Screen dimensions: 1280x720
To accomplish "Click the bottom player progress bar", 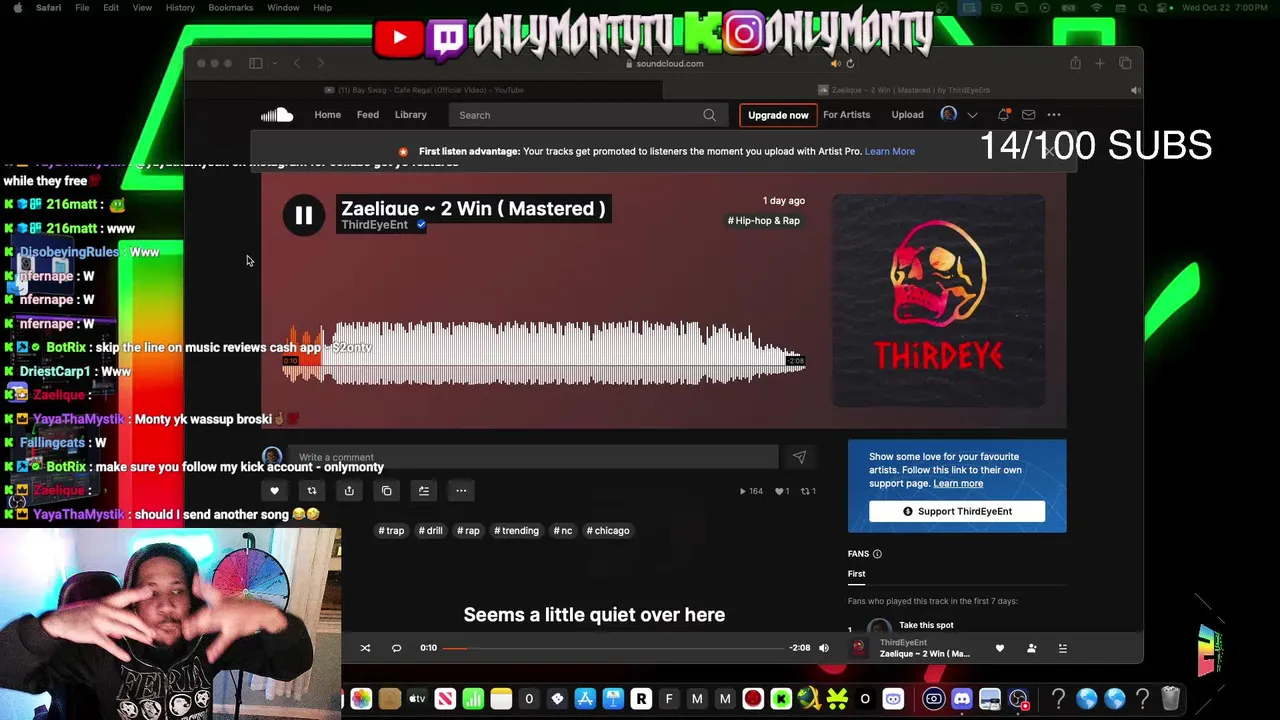I will pos(613,648).
